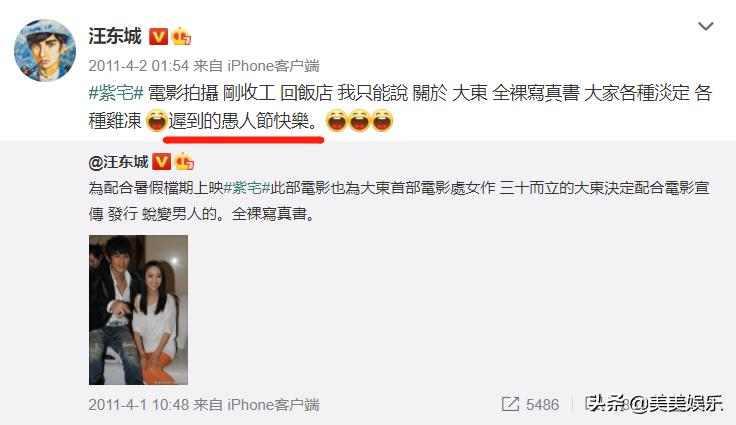Image resolution: width=736 pixels, height=425 pixels.
Task: Open @汪东城 mention in the quoted post
Action: [x=118, y=162]
